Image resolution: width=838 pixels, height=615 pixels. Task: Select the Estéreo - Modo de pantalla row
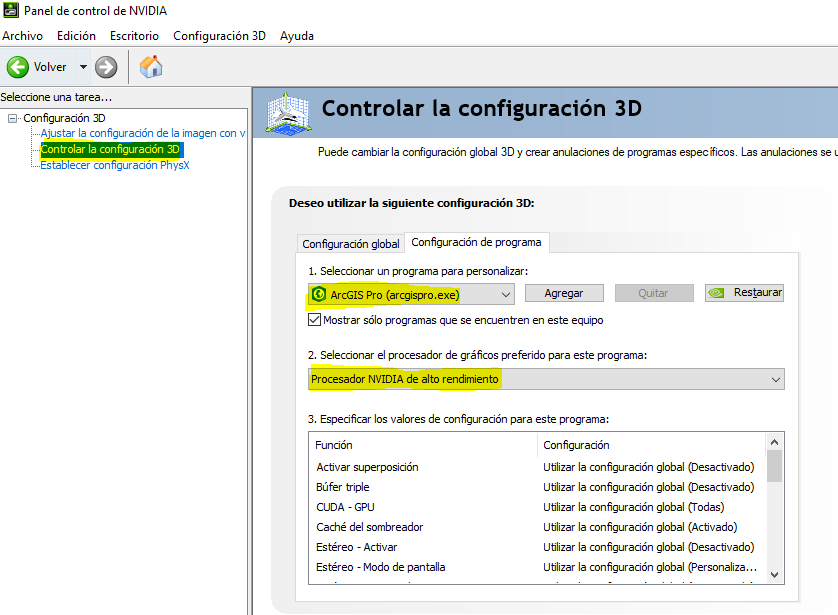[537, 567]
